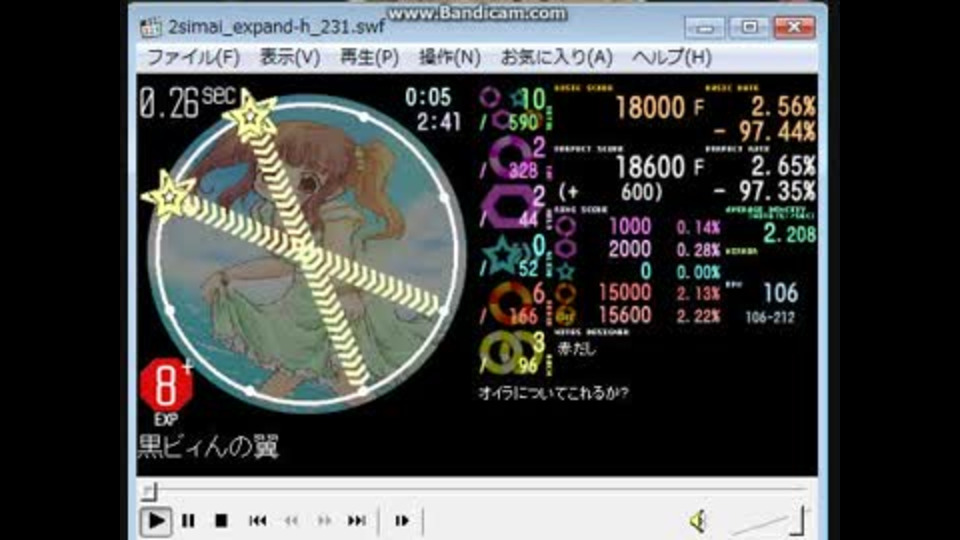Click the fast-forward button

[x=324, y=521]
